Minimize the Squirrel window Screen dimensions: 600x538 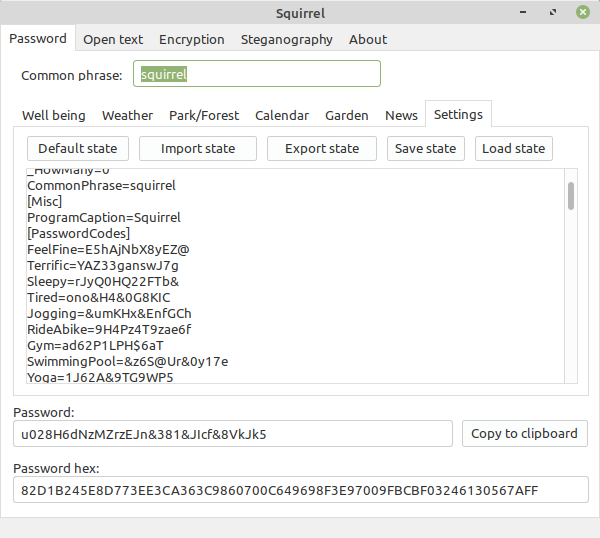[523, 13]
